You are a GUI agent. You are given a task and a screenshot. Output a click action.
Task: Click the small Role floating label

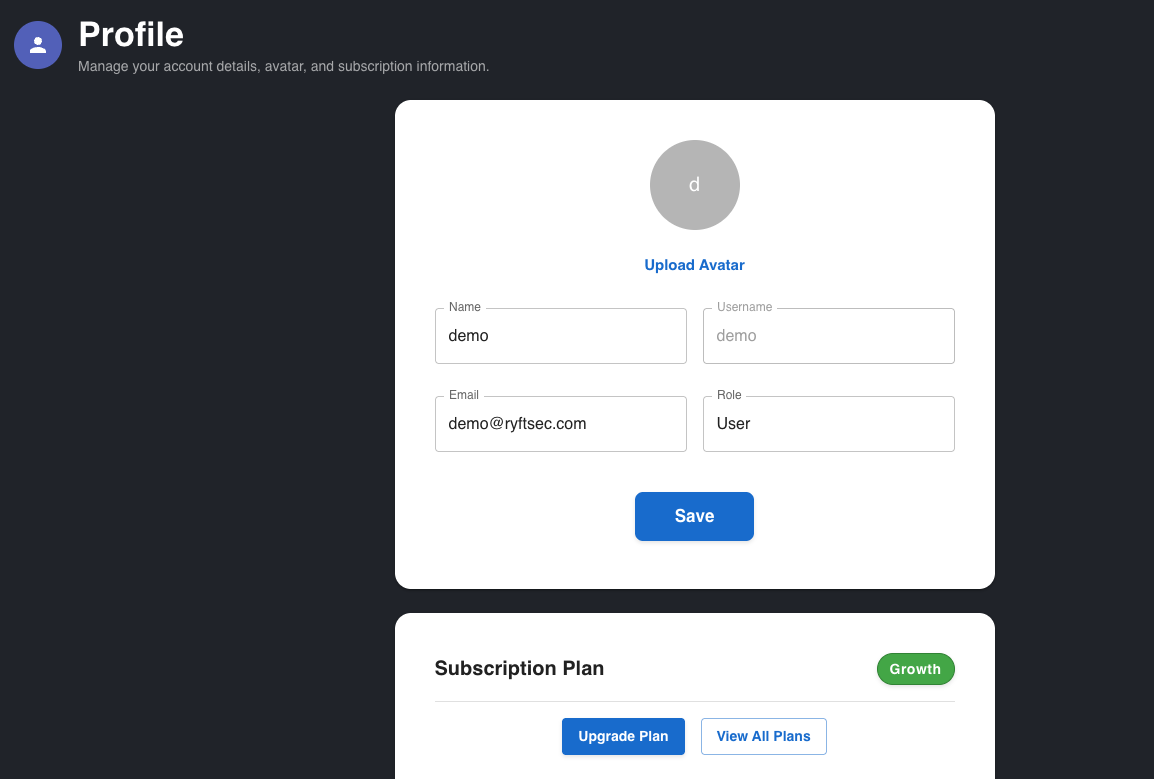pos(729,395)
